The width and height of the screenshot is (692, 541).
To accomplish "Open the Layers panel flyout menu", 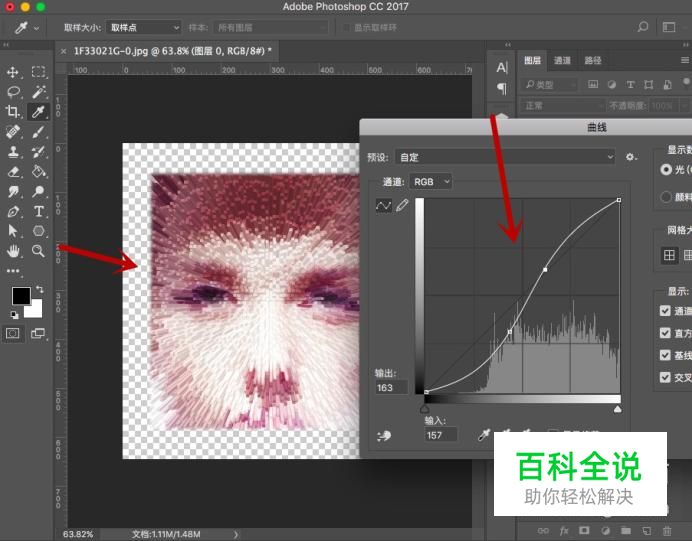I will 685,60.
